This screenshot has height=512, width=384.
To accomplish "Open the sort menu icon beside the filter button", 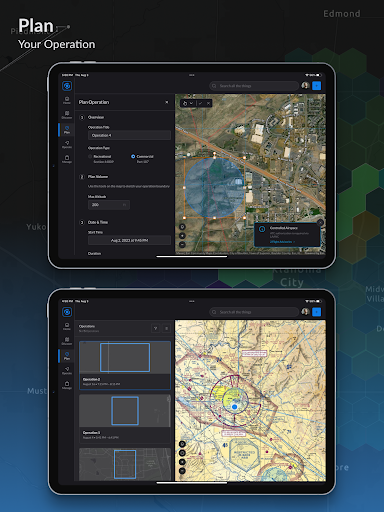I will pos(166,328).
